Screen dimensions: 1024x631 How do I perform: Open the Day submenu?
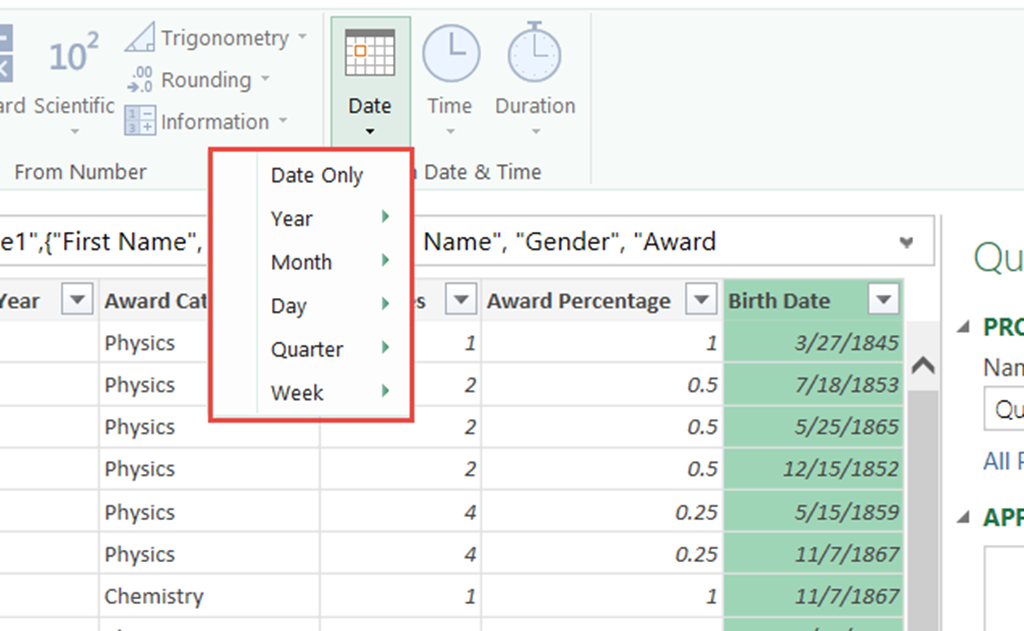pos(288,306)
